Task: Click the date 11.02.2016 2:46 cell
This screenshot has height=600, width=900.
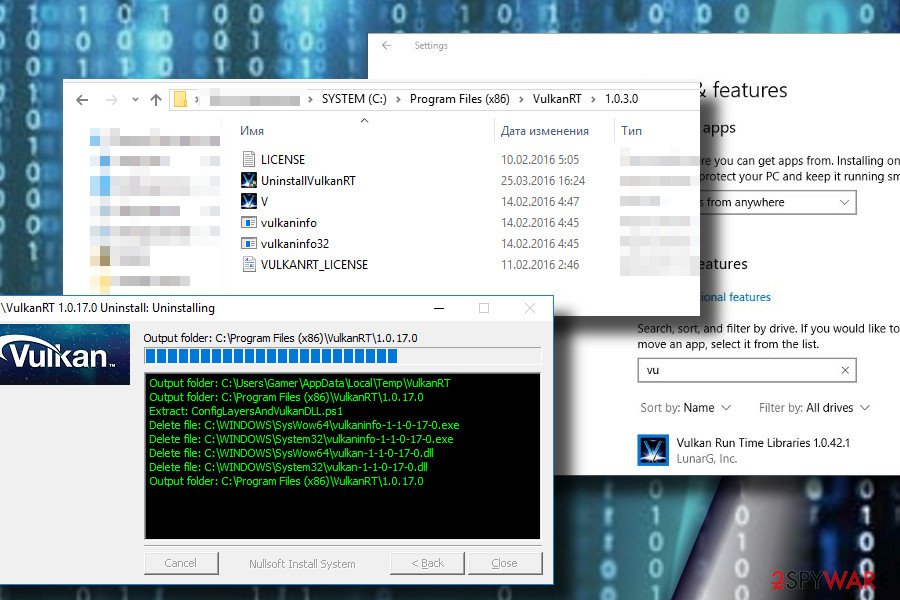Action: pyautogui.click(x=540, y=265)
